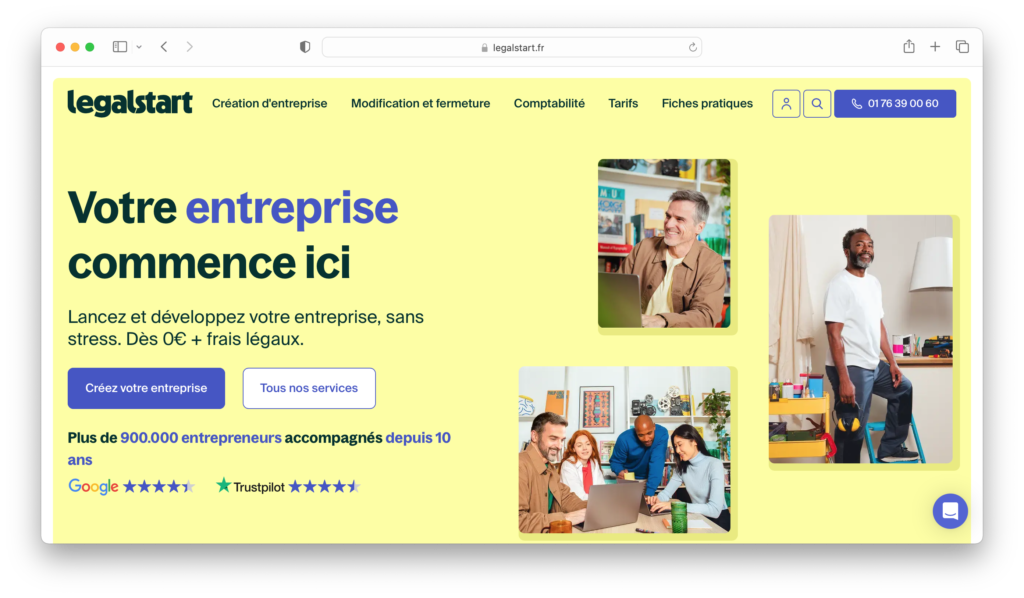Click the legalstart.fr address bar
Viewport: 1024px width, 598px height.
pyautogui.click(x=512, y=46)
